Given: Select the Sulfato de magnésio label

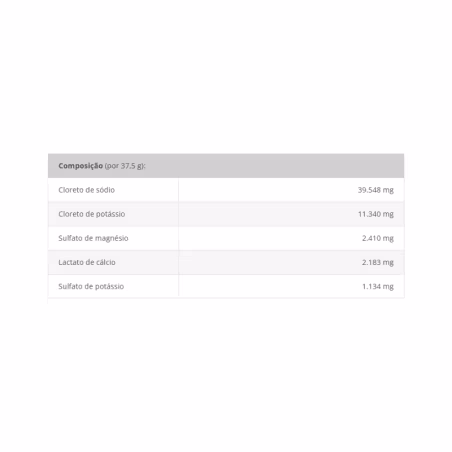Looking at the screenshot, I should tap(93, 238).
